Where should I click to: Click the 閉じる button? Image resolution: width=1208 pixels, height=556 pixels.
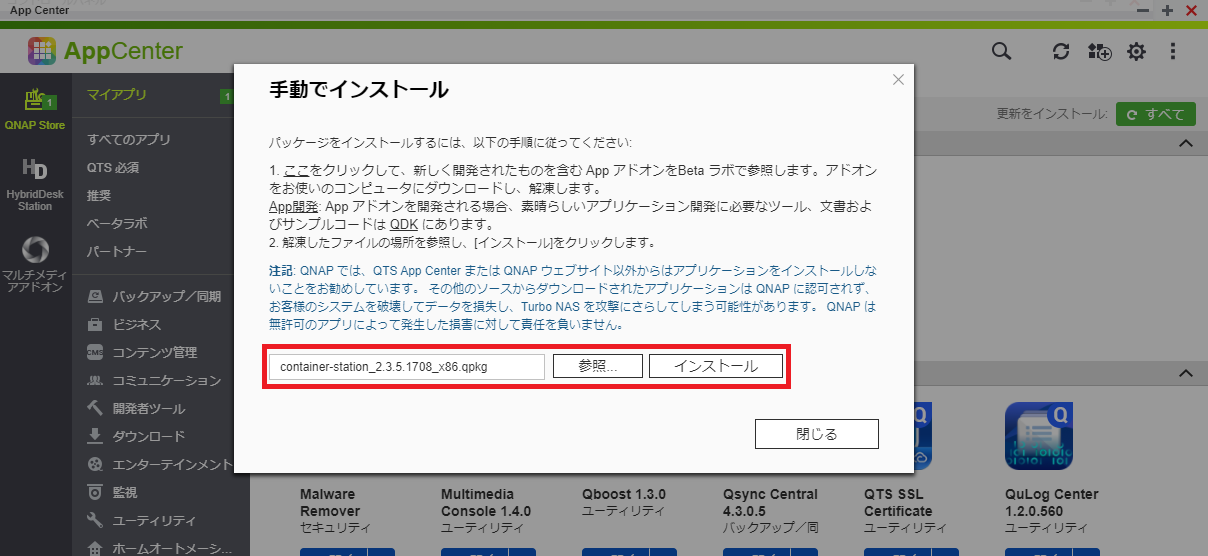point(816,434)
